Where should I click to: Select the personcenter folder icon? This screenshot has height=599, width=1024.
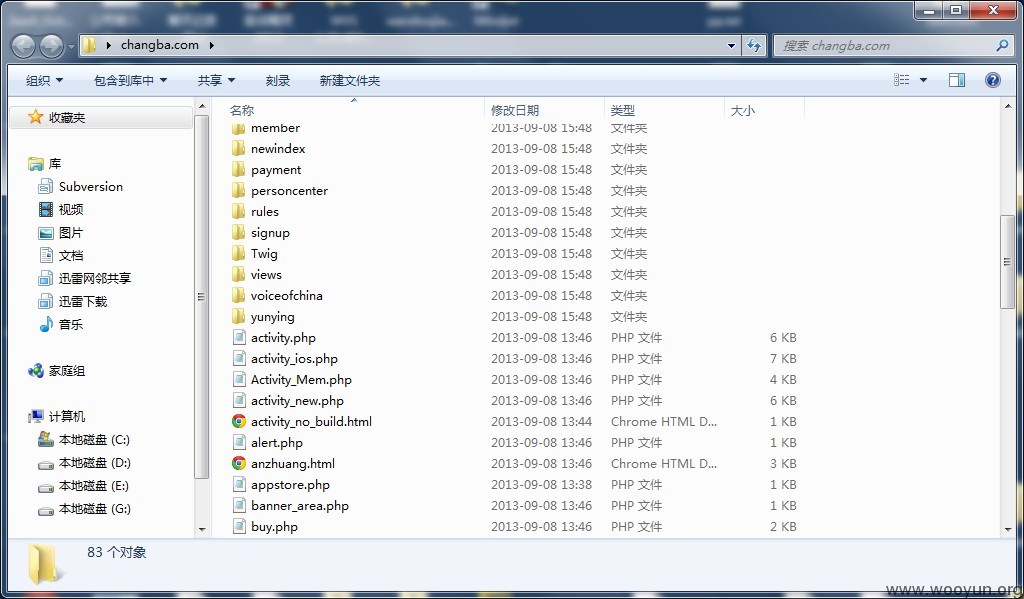(238, 190)
